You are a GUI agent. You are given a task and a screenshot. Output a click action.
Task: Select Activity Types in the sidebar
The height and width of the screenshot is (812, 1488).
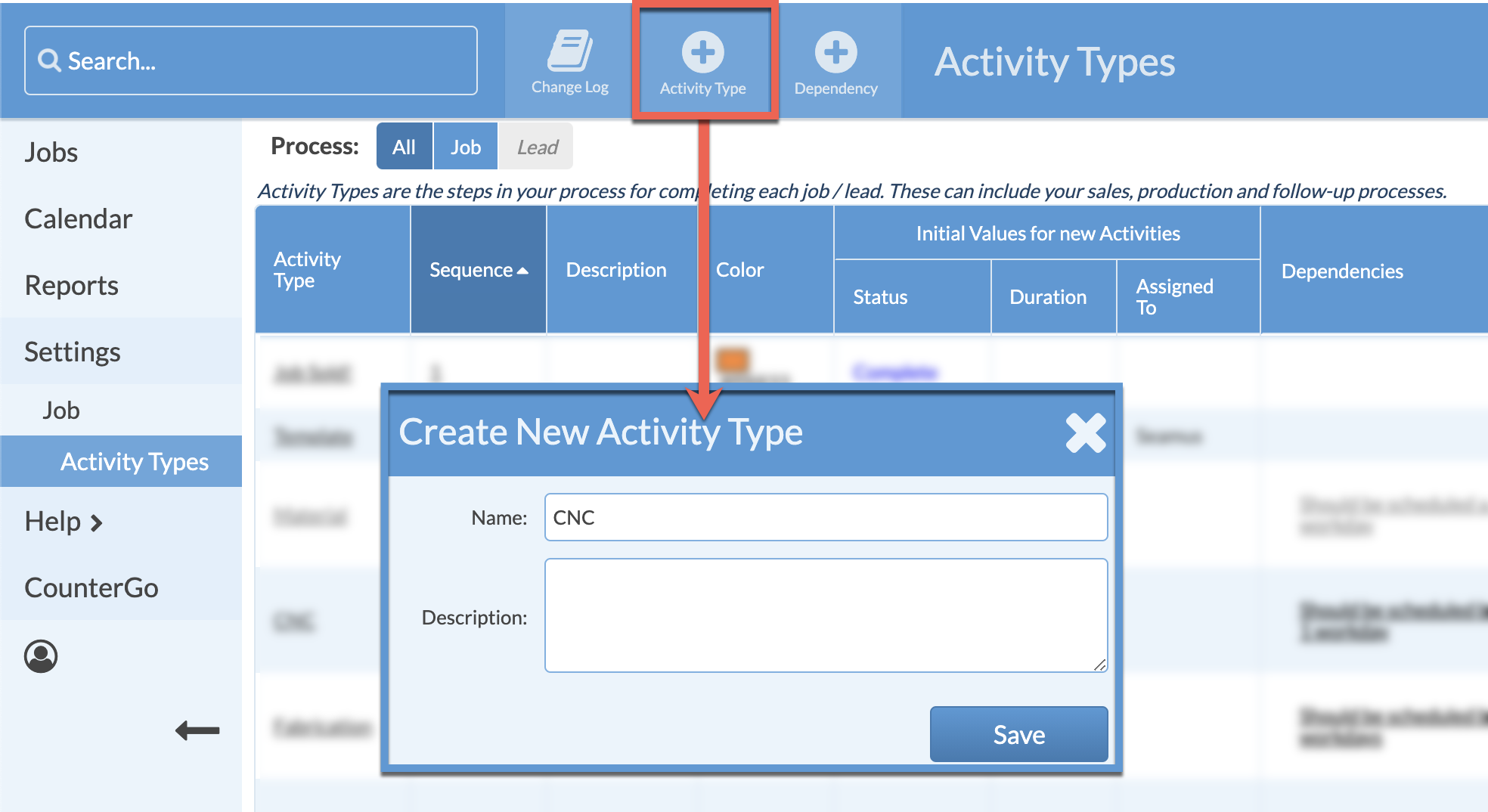(135, 461)
